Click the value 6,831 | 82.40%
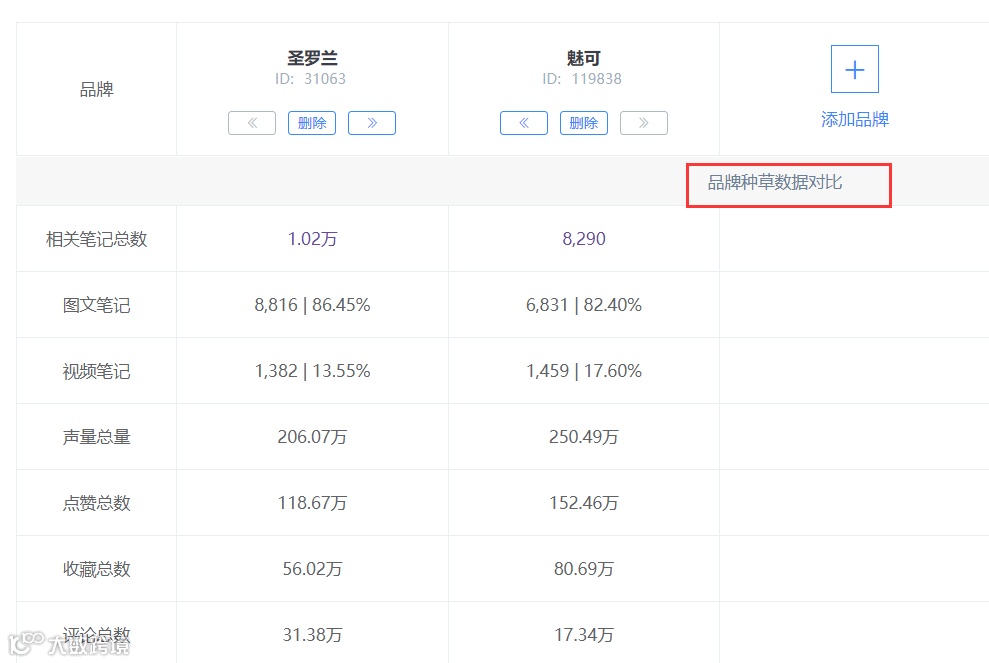The height and width of the screenshot is (663, 989). click(584, 305)
